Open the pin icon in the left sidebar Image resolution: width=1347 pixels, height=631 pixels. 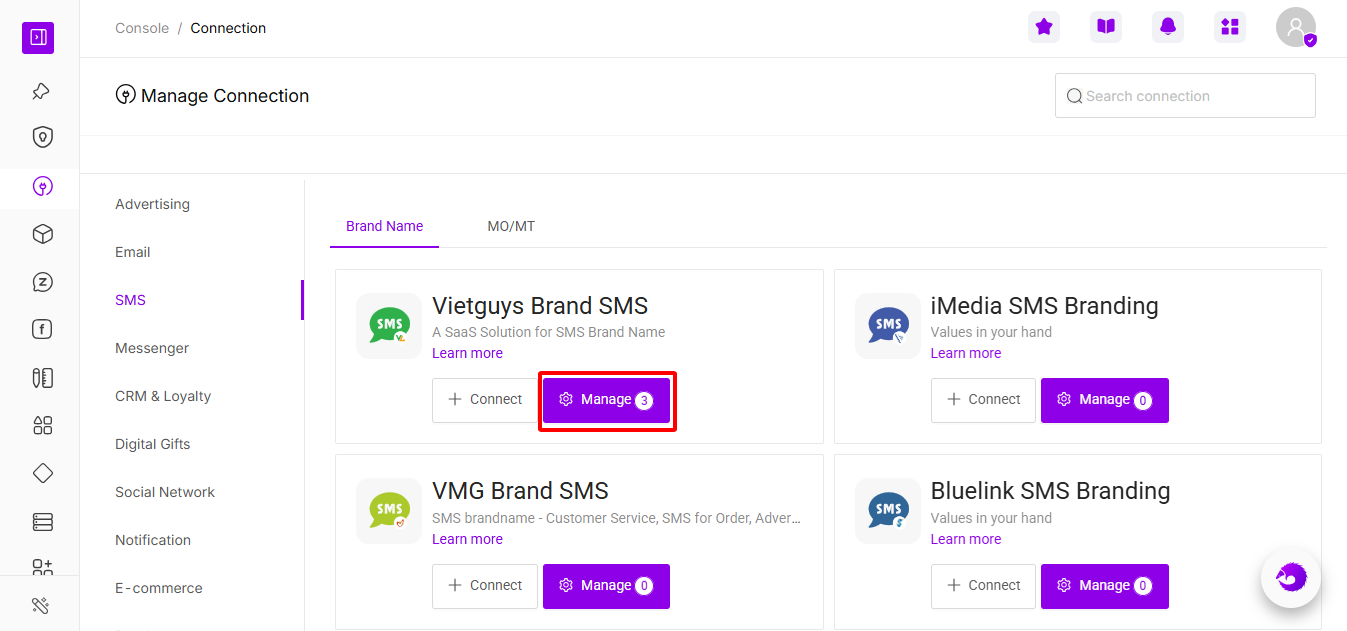pyautogui.click(x=41, y=91)
